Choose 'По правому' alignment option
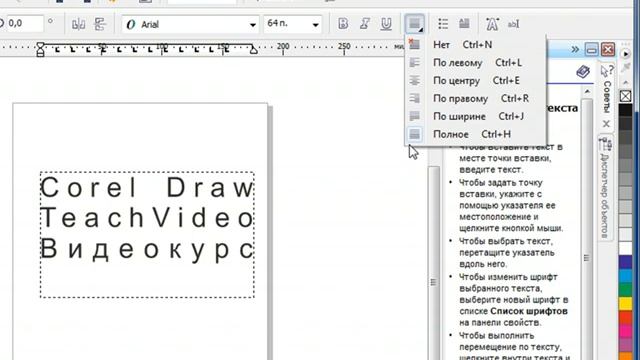Image resolution: width=640 pixels, height=360 pixels. [x=476, y=98]
